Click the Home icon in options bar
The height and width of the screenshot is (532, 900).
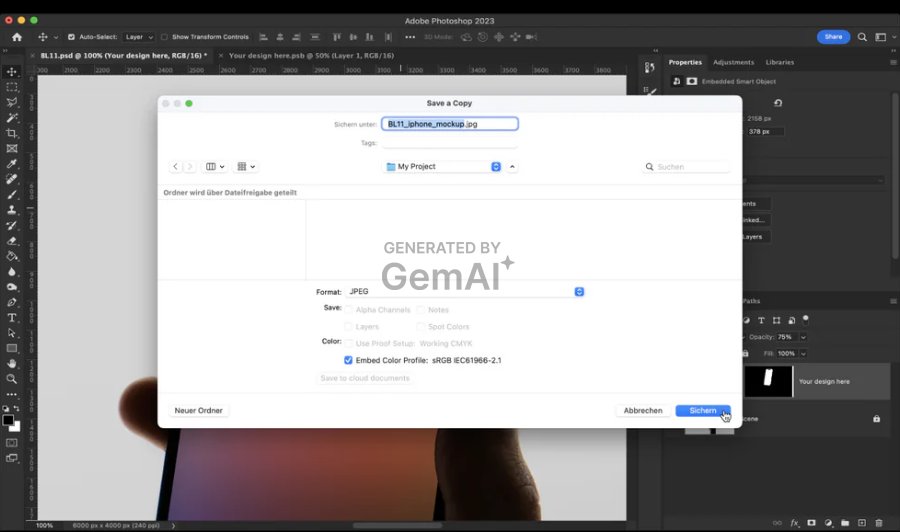tap(17, 37)
